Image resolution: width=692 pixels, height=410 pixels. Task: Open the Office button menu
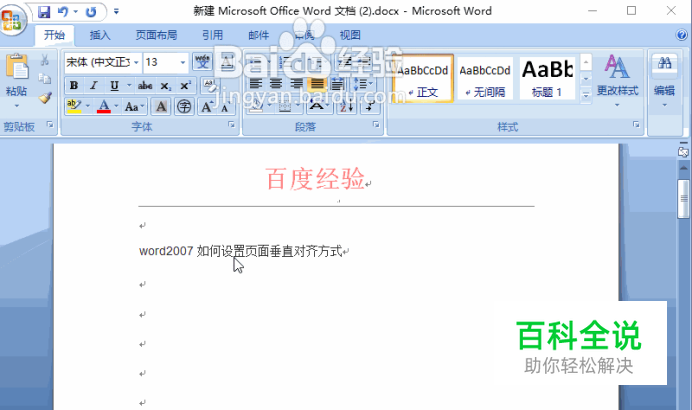click(x=12, y=19)
